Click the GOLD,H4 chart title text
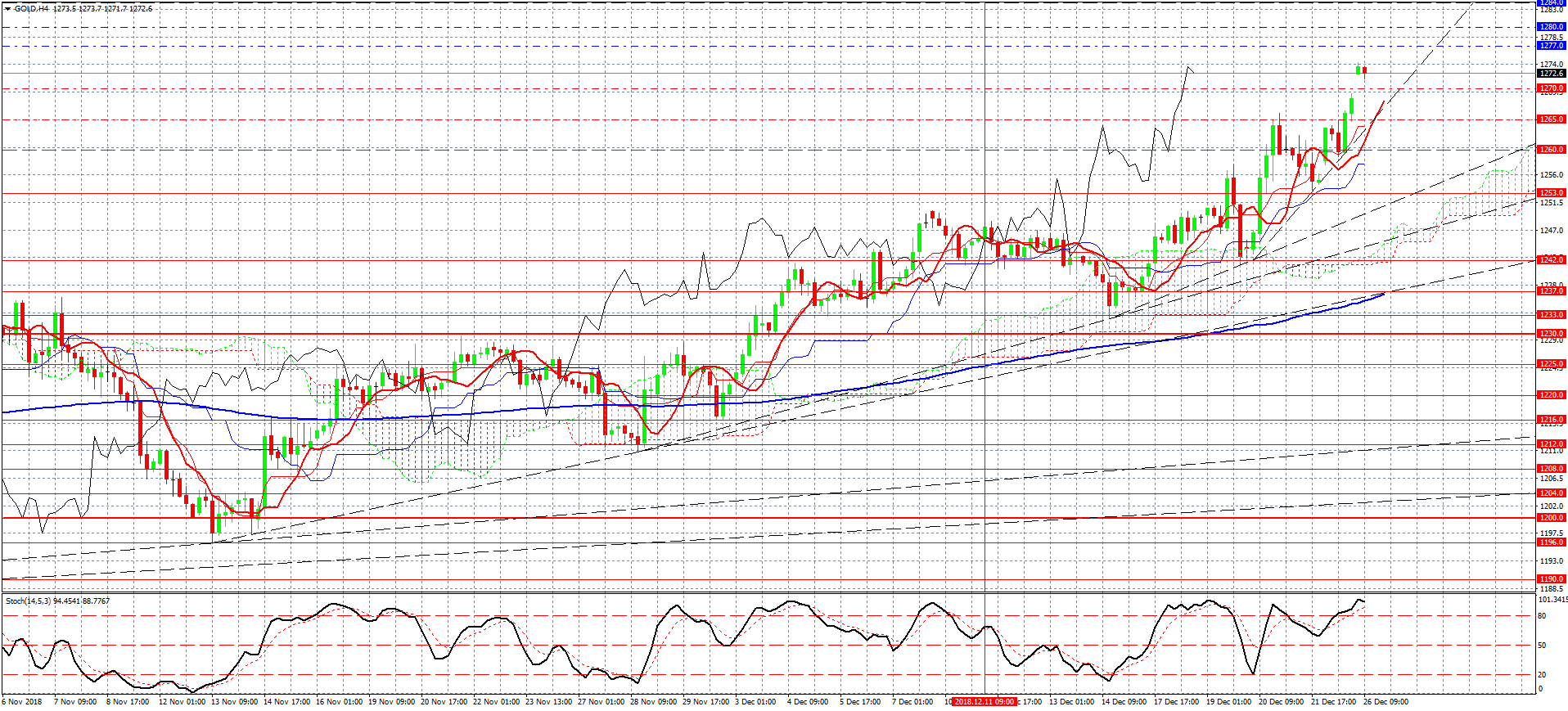Viewport: 1568px width, 711px height. 32,9
